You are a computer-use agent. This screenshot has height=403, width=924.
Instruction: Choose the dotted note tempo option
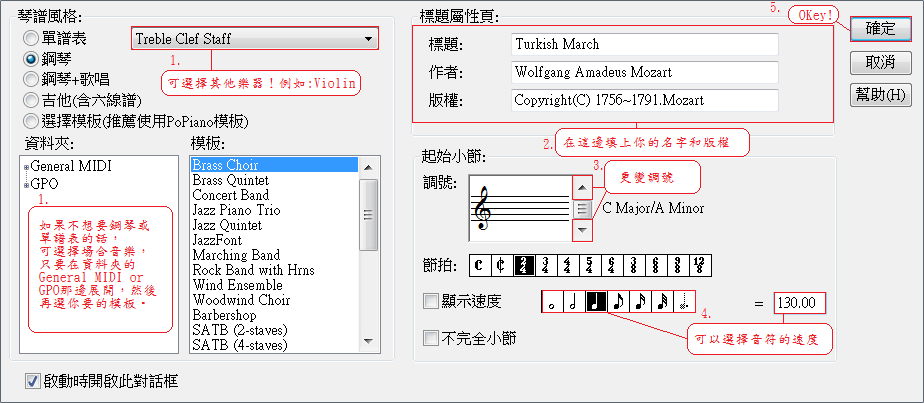point(685,302)
